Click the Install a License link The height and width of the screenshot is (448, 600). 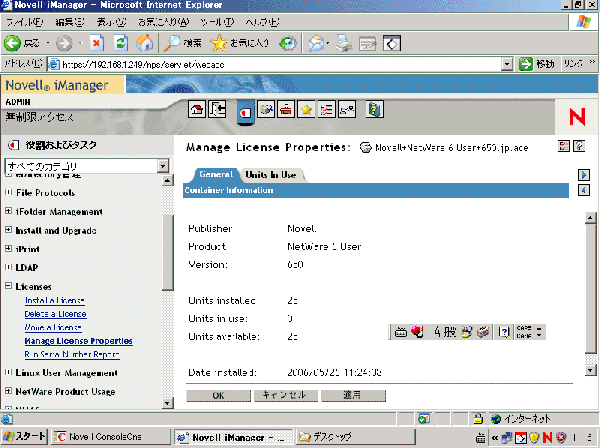pos(55,300)
